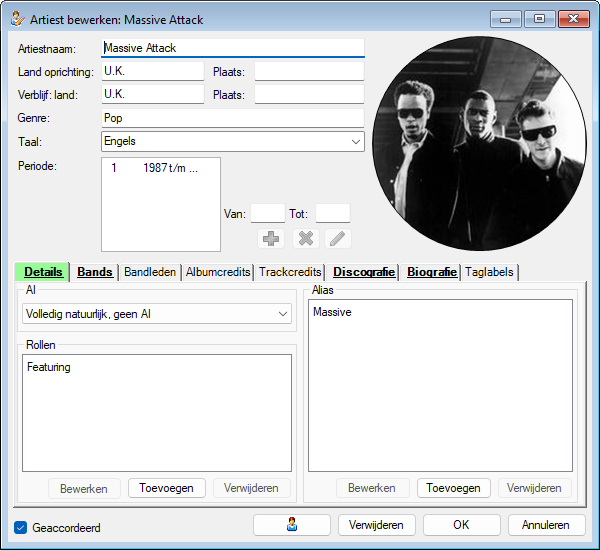Click the edit period pencil icon
Image resolution: width=600 pixels, height=550 pixels.
[338, 238]
